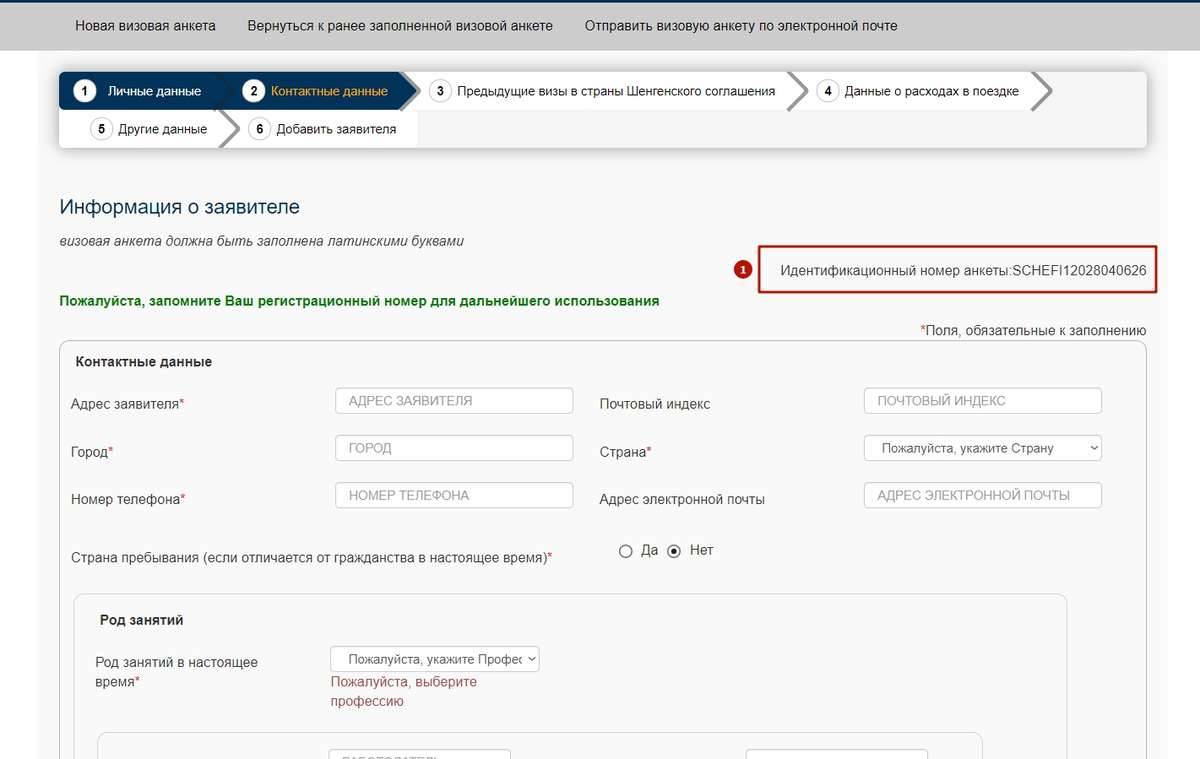Screen dimensions: 1200x759
Task: Click step 1 Личные данные circle icon
Action: tap(85, 91)
